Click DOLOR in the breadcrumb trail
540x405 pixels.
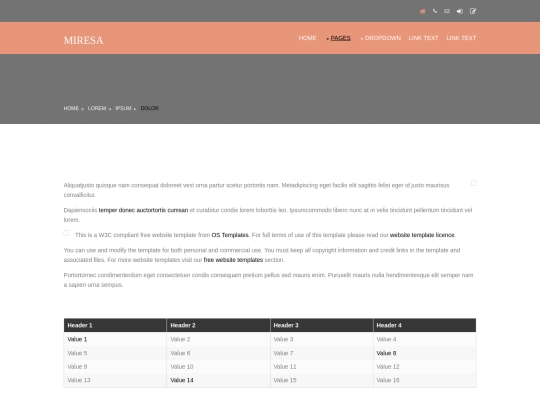tap(149, 108)
